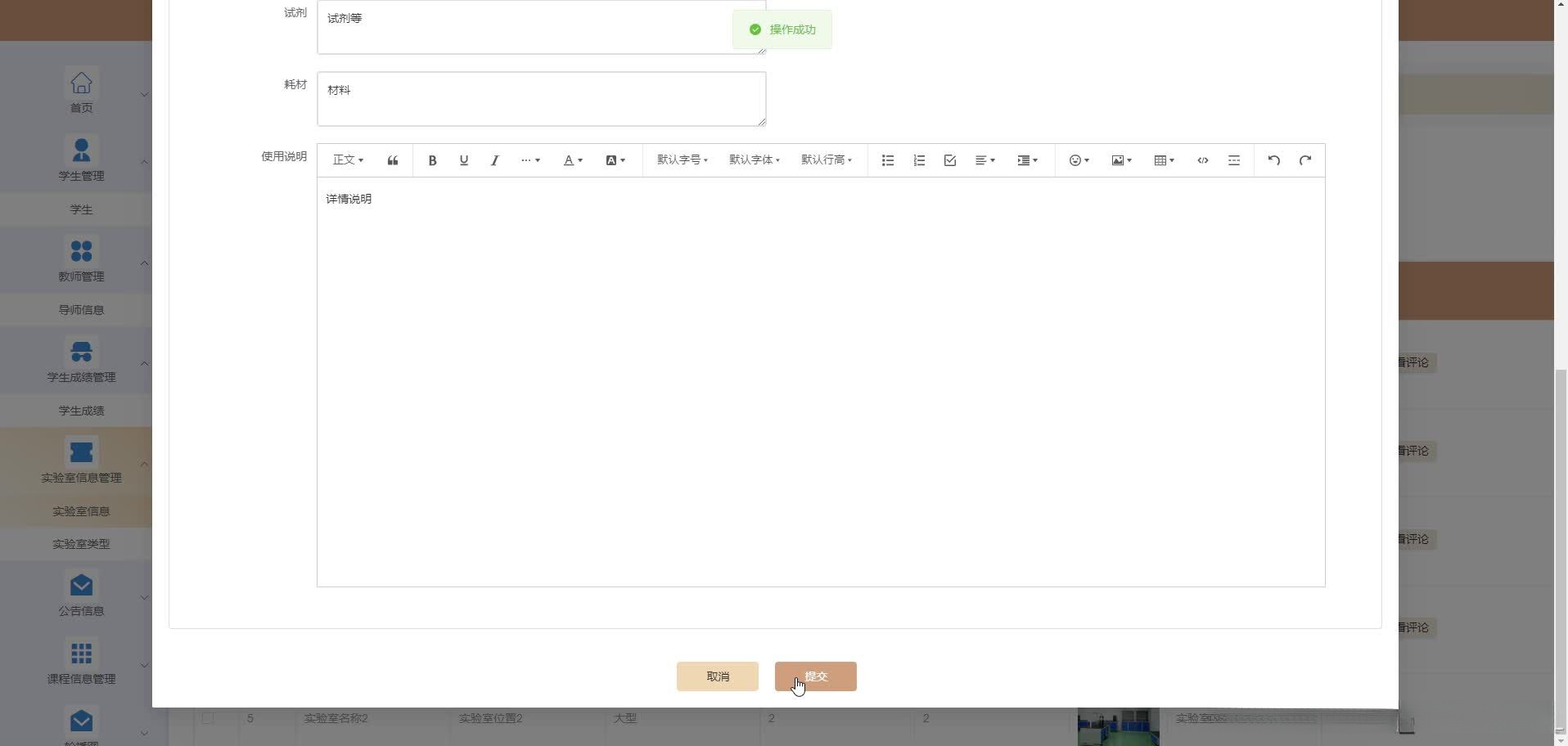Image resolution: width=1568 pixels, height=746 pixels.
Task: Open the background color picker
Action: [x=615, y=160]
